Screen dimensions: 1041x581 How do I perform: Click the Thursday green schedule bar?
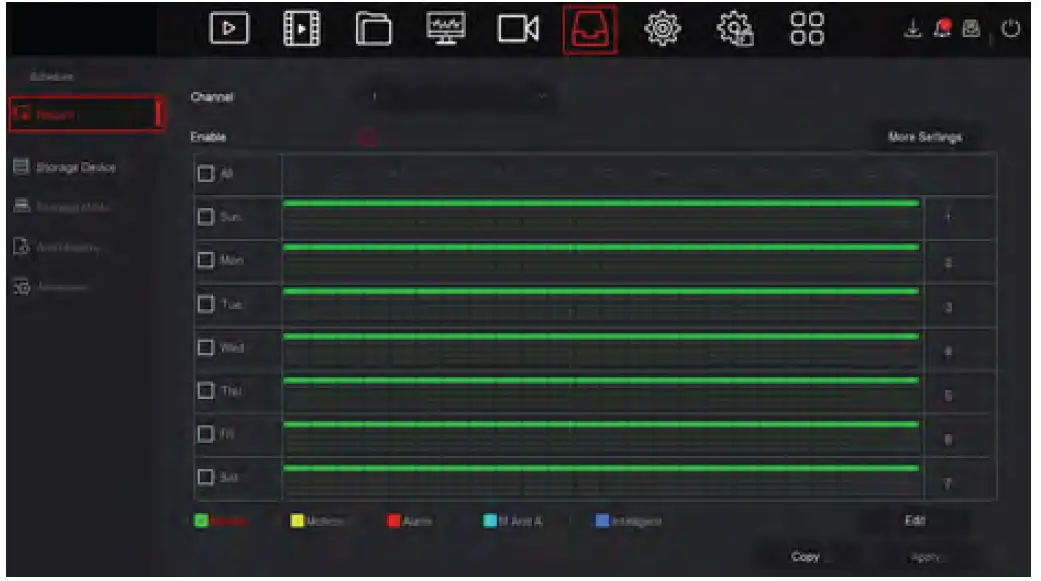click(x=601, y=380)
